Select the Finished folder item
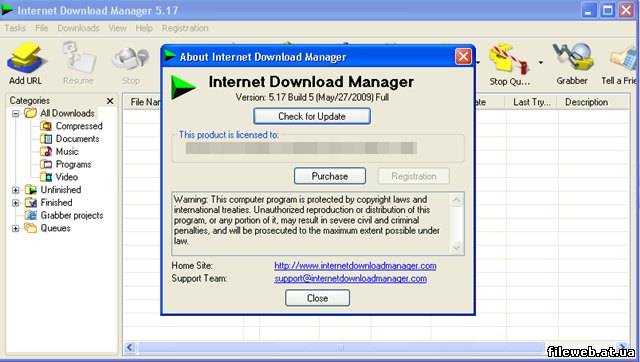The height and width of the screenshot is (362, 640). pos(49,202)
